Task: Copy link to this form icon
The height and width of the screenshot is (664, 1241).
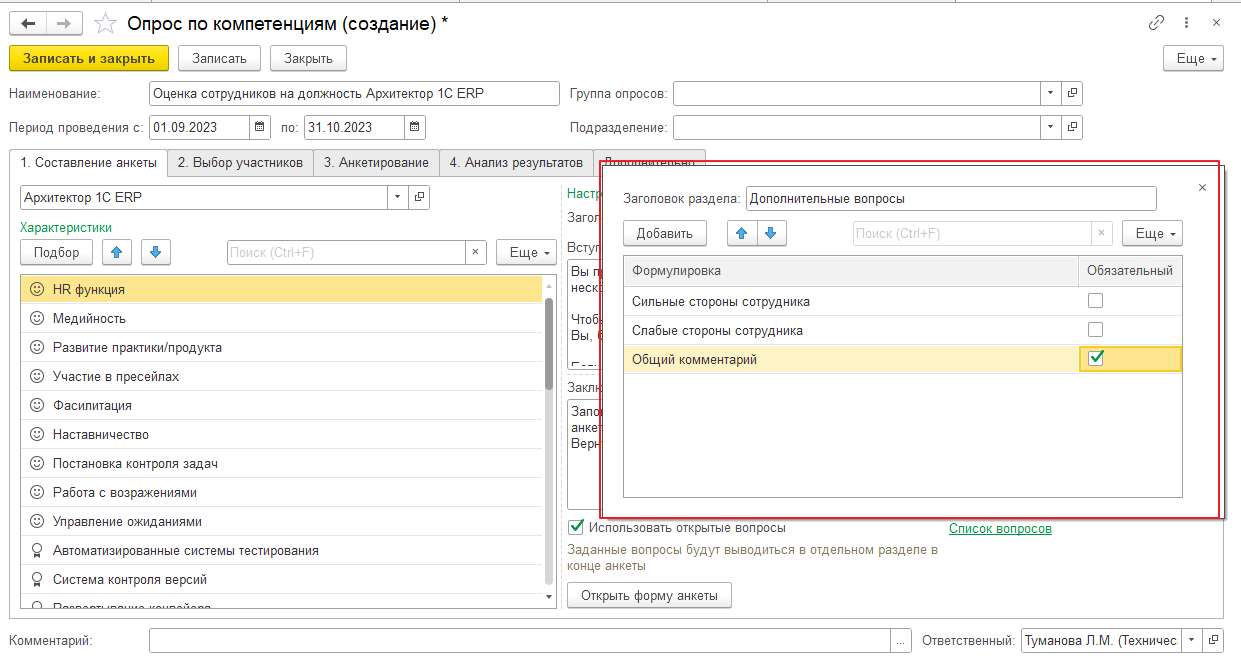Action: tap(1157, 22)
